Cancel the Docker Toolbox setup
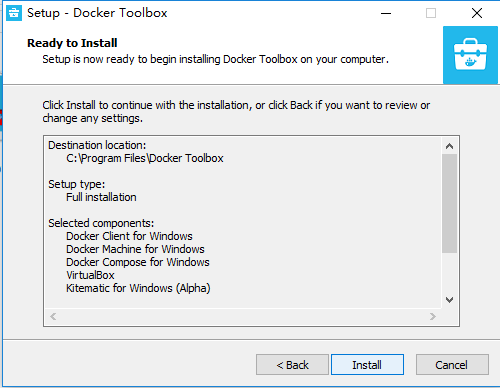 tap(452, 365)
